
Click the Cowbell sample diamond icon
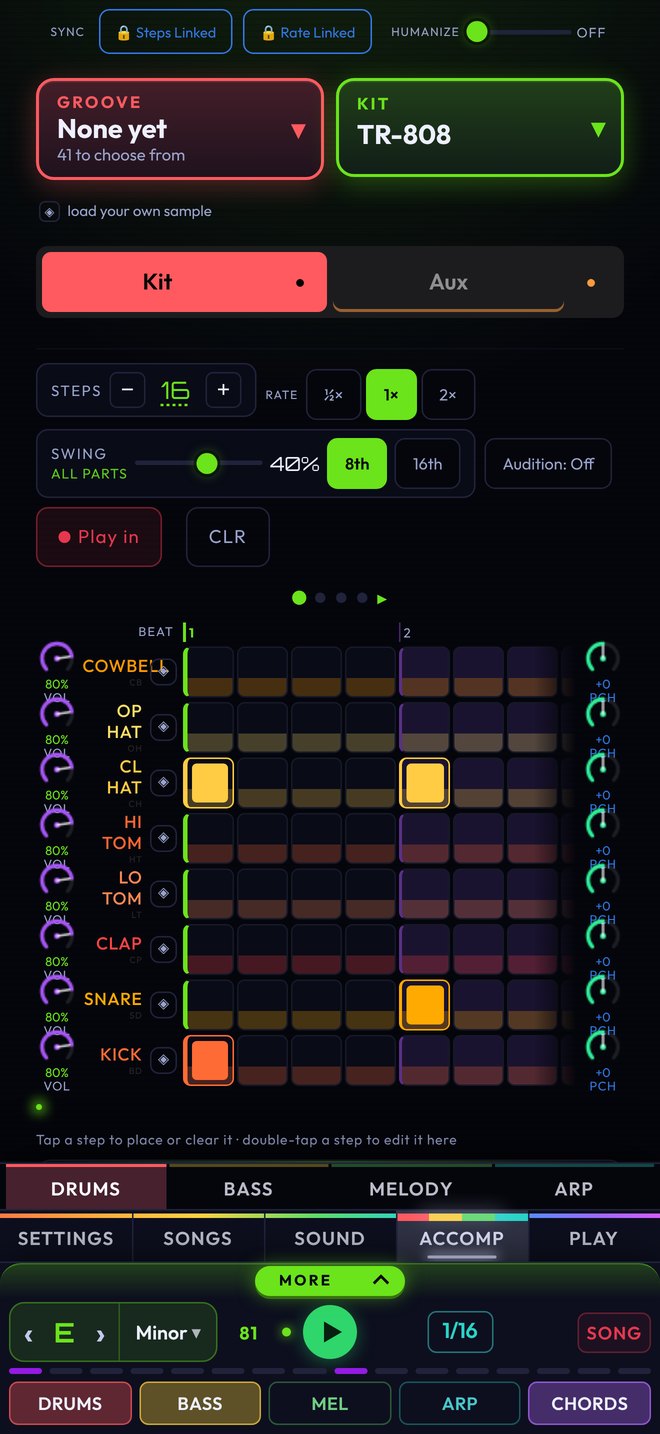click(163, 672)
